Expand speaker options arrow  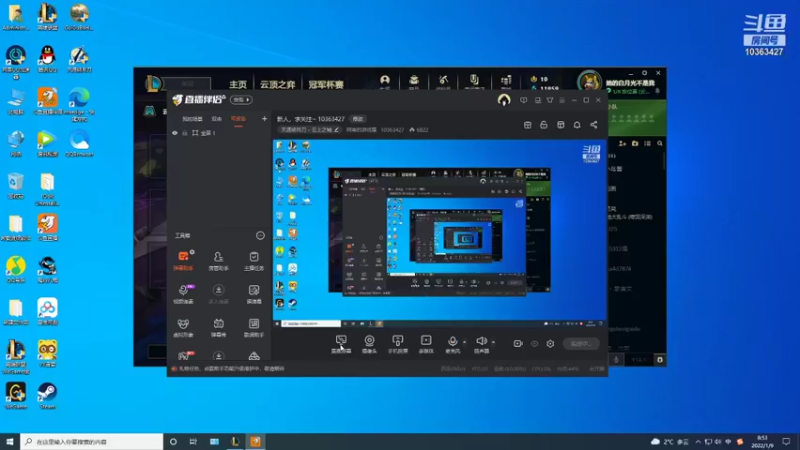[493, 342]
